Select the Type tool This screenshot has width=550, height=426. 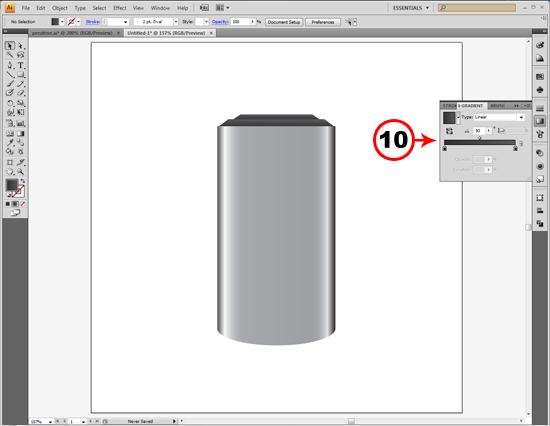click(x=21, y=65)
